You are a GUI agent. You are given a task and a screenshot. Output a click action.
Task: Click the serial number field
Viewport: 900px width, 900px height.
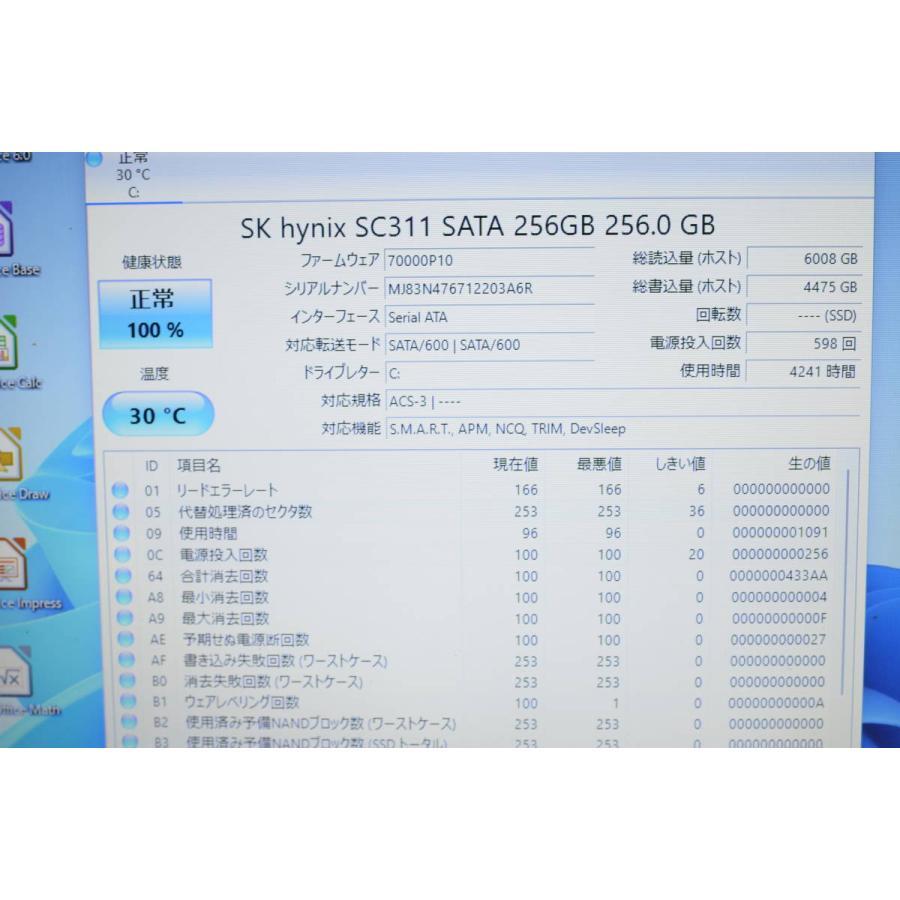pyautogui.click(x=488, y=288)
